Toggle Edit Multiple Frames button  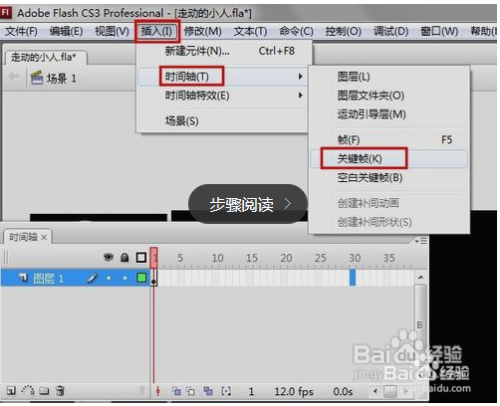click(x=208, y=391)
